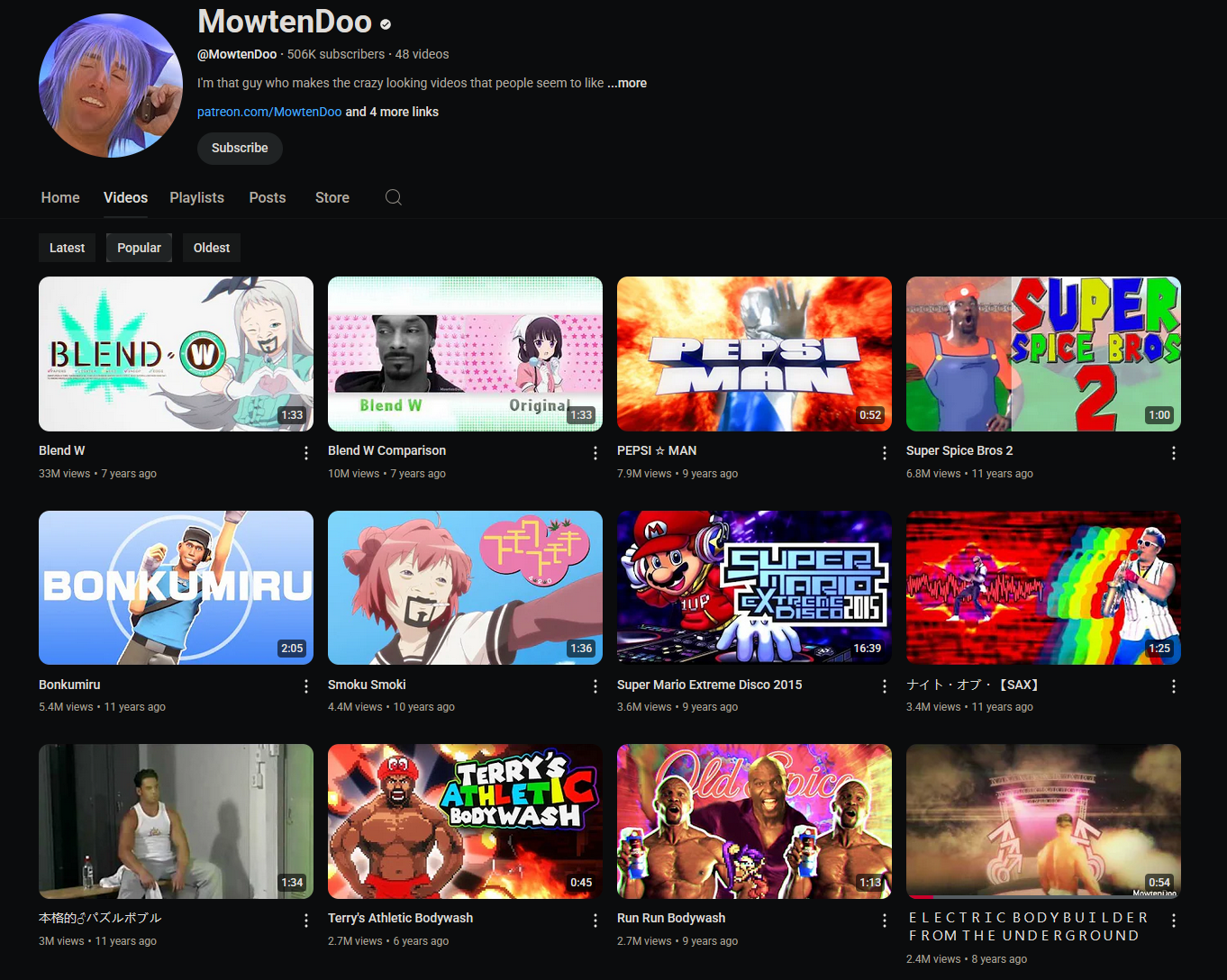Play the Smoku Smoki thumbnail
1227x980 pixels.
(x=465, y=587)
